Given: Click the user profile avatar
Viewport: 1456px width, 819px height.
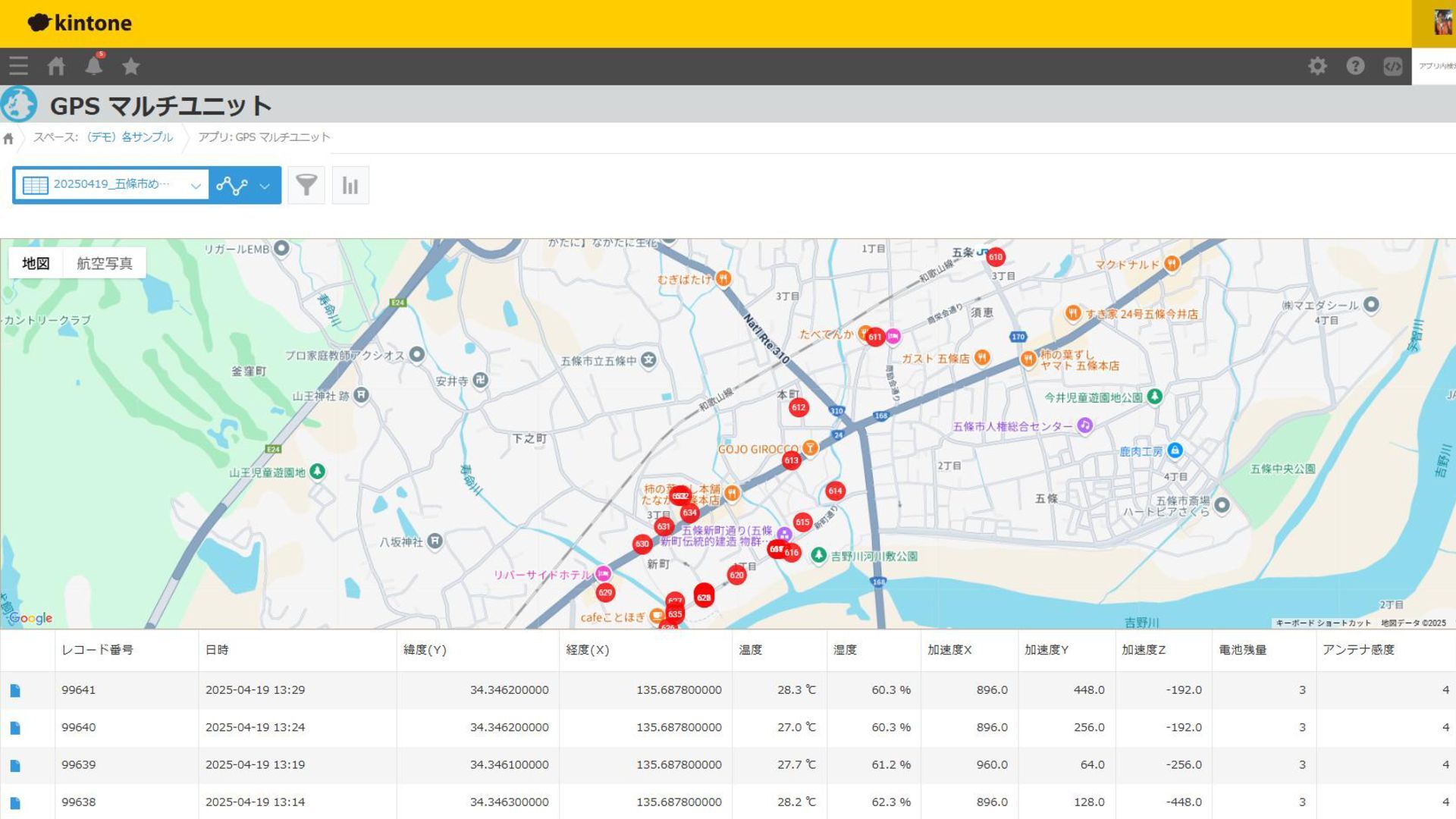Looking at the screenshot, I should click(x=1442, y=23).
